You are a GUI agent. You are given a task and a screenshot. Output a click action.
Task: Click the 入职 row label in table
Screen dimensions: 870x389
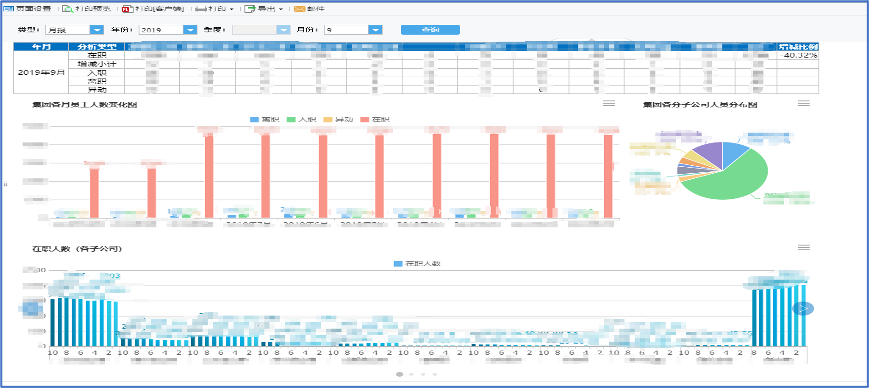pos(97,73)
